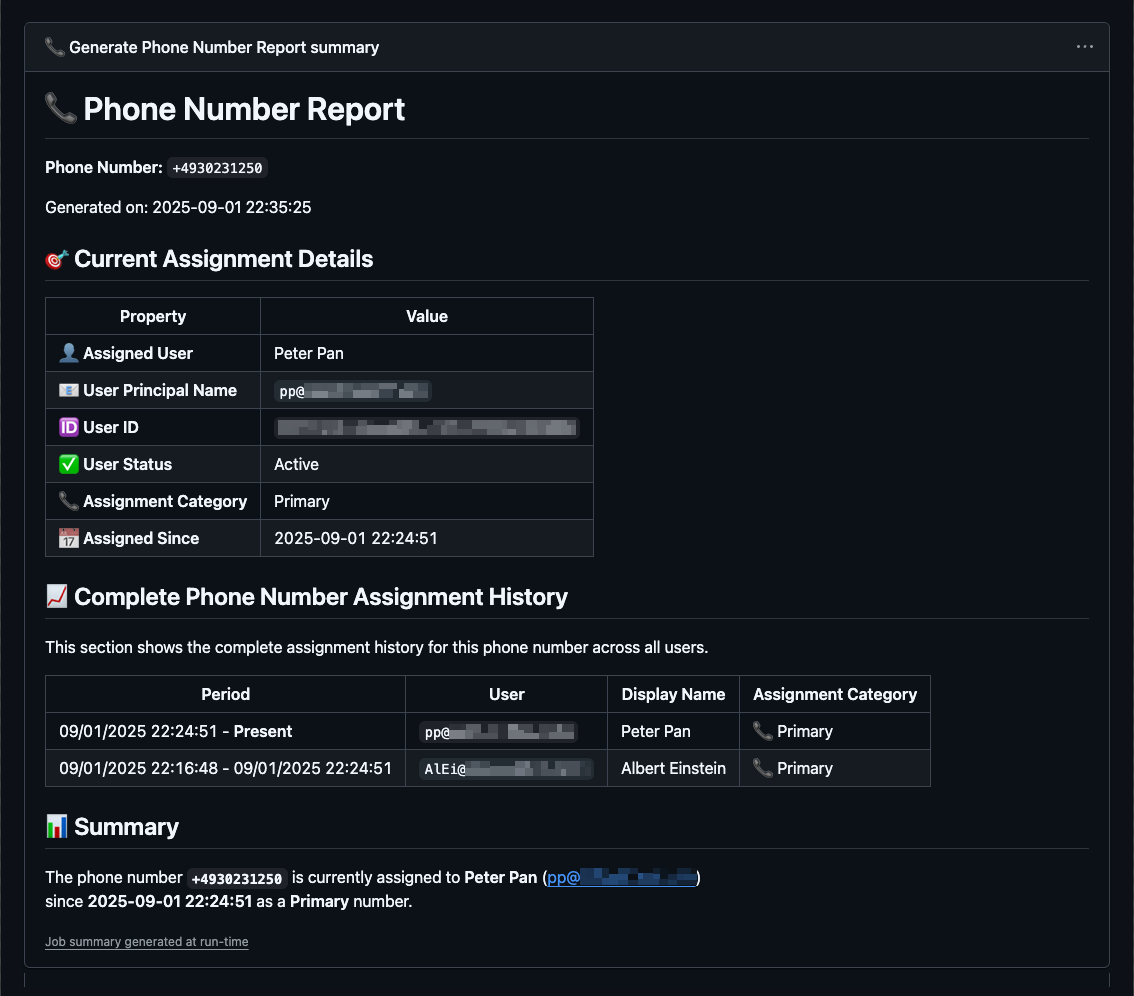Click the email icon next to User Principal Name

click(x=69, y=390)
